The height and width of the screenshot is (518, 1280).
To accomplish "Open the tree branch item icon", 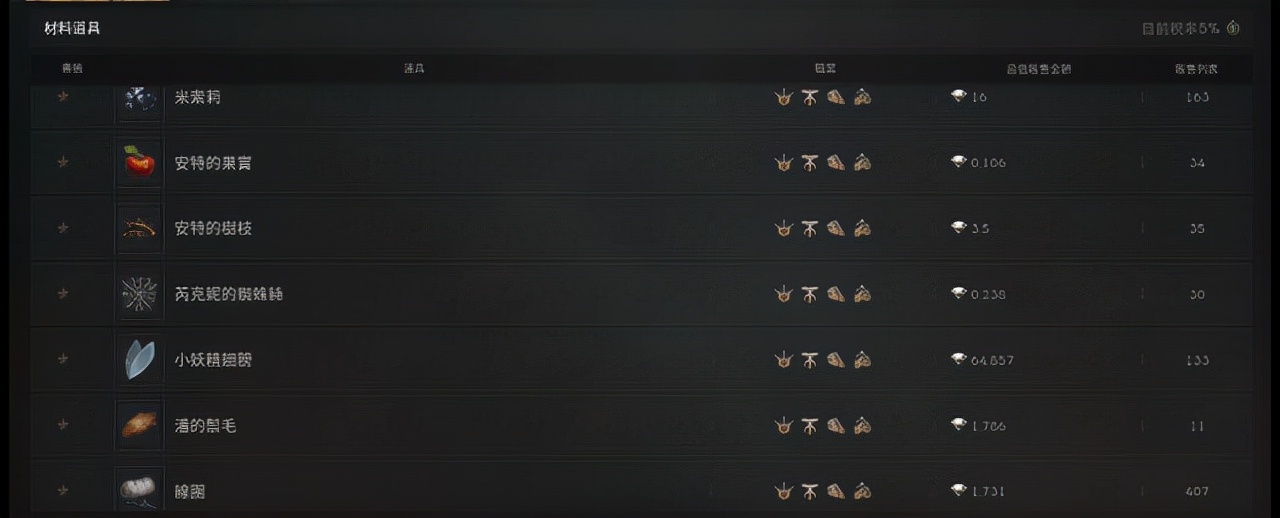I will click(139, 228).
